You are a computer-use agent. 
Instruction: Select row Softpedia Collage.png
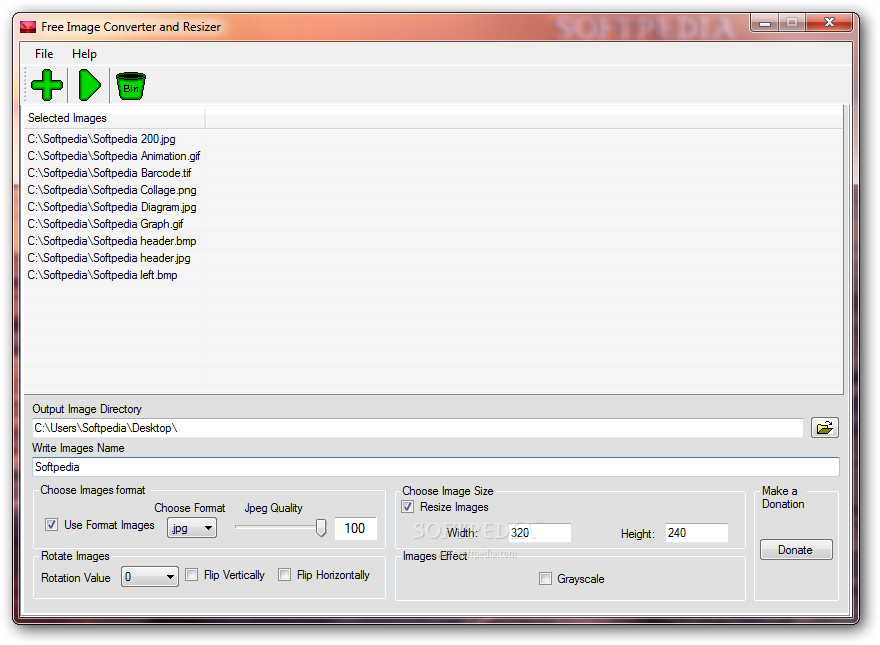pyautogui.click(x=114, y=190)
